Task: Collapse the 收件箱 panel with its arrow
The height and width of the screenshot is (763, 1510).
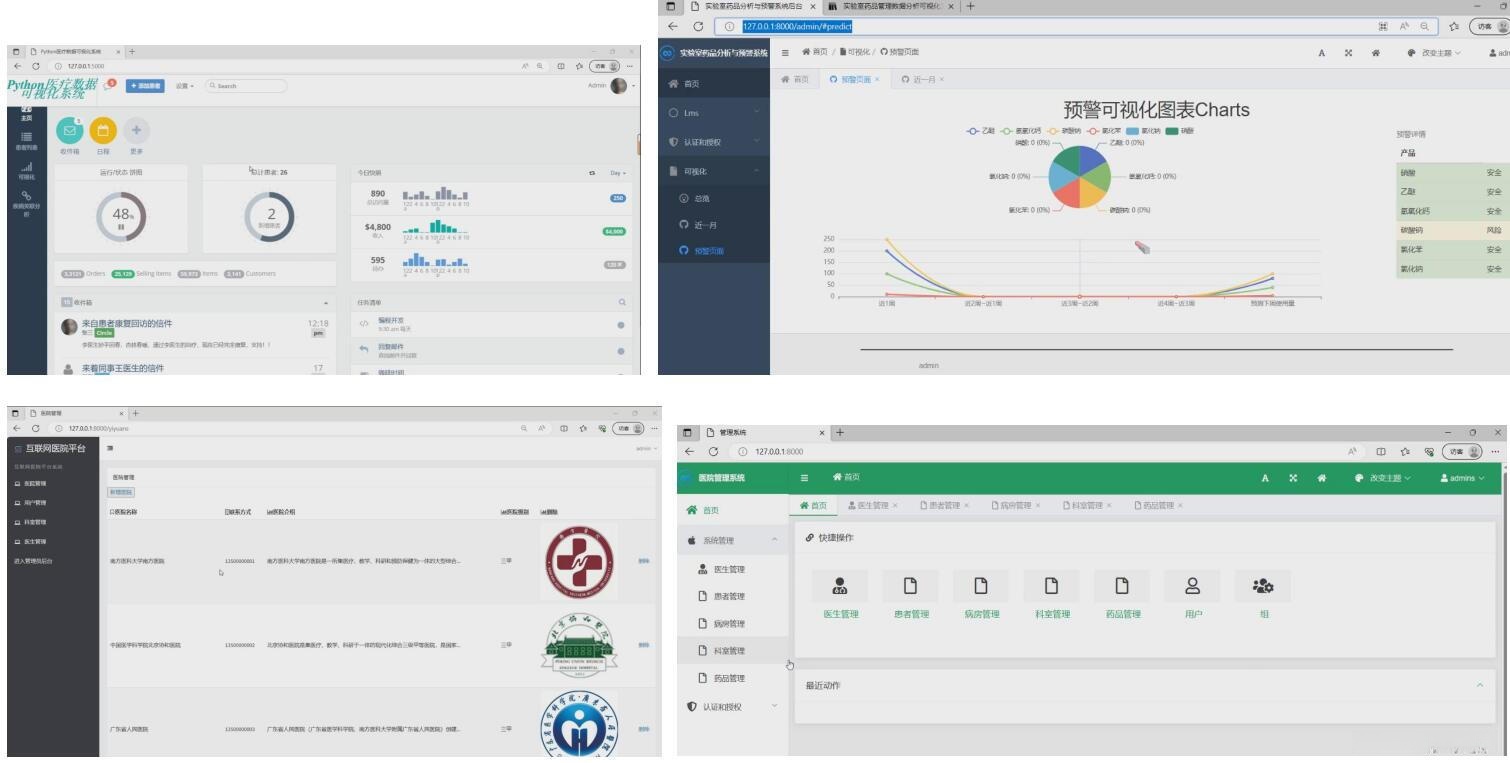Action: click(325, 302)
